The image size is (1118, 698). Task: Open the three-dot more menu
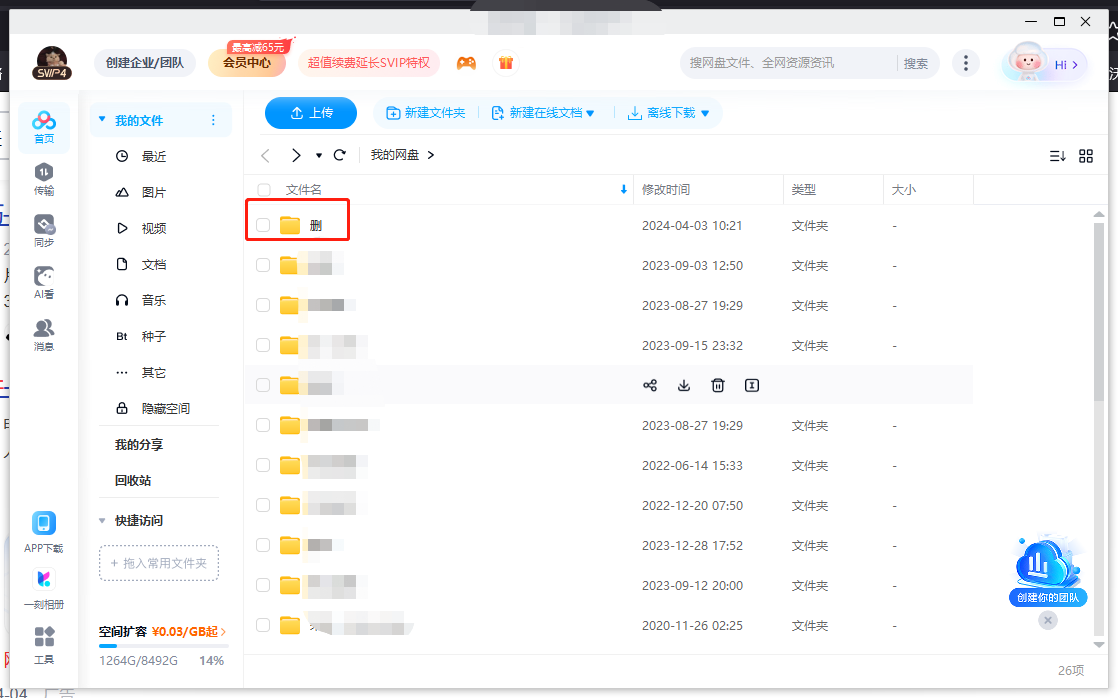tap(966, 62)
